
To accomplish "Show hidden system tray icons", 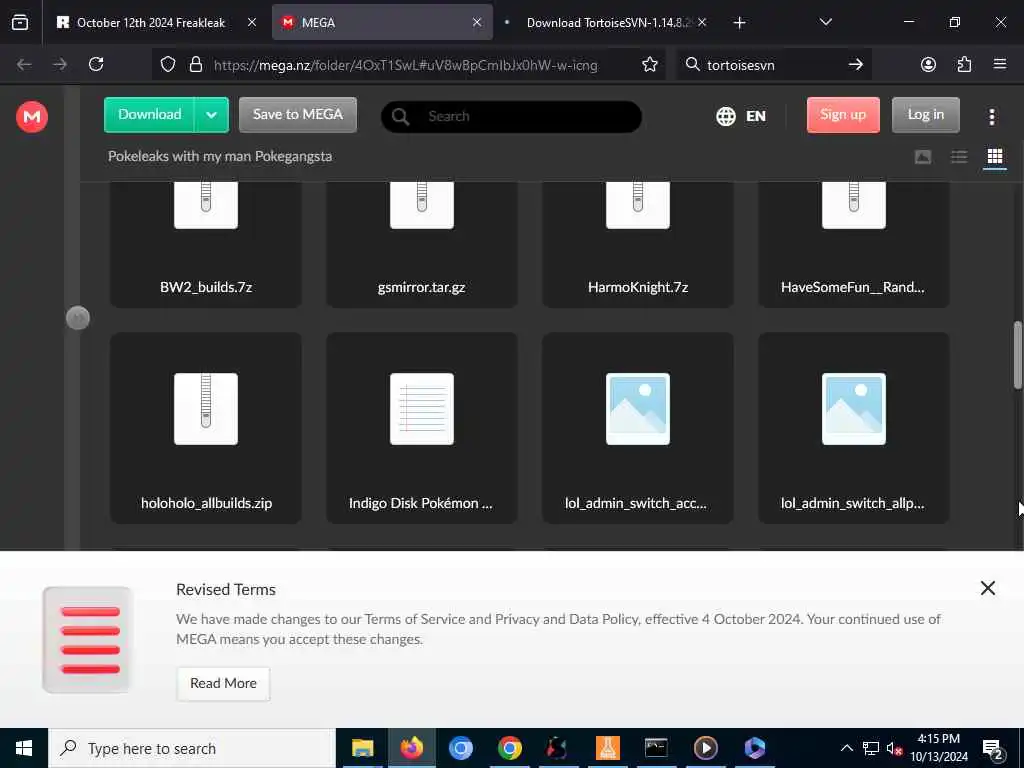I will [846, 748].
